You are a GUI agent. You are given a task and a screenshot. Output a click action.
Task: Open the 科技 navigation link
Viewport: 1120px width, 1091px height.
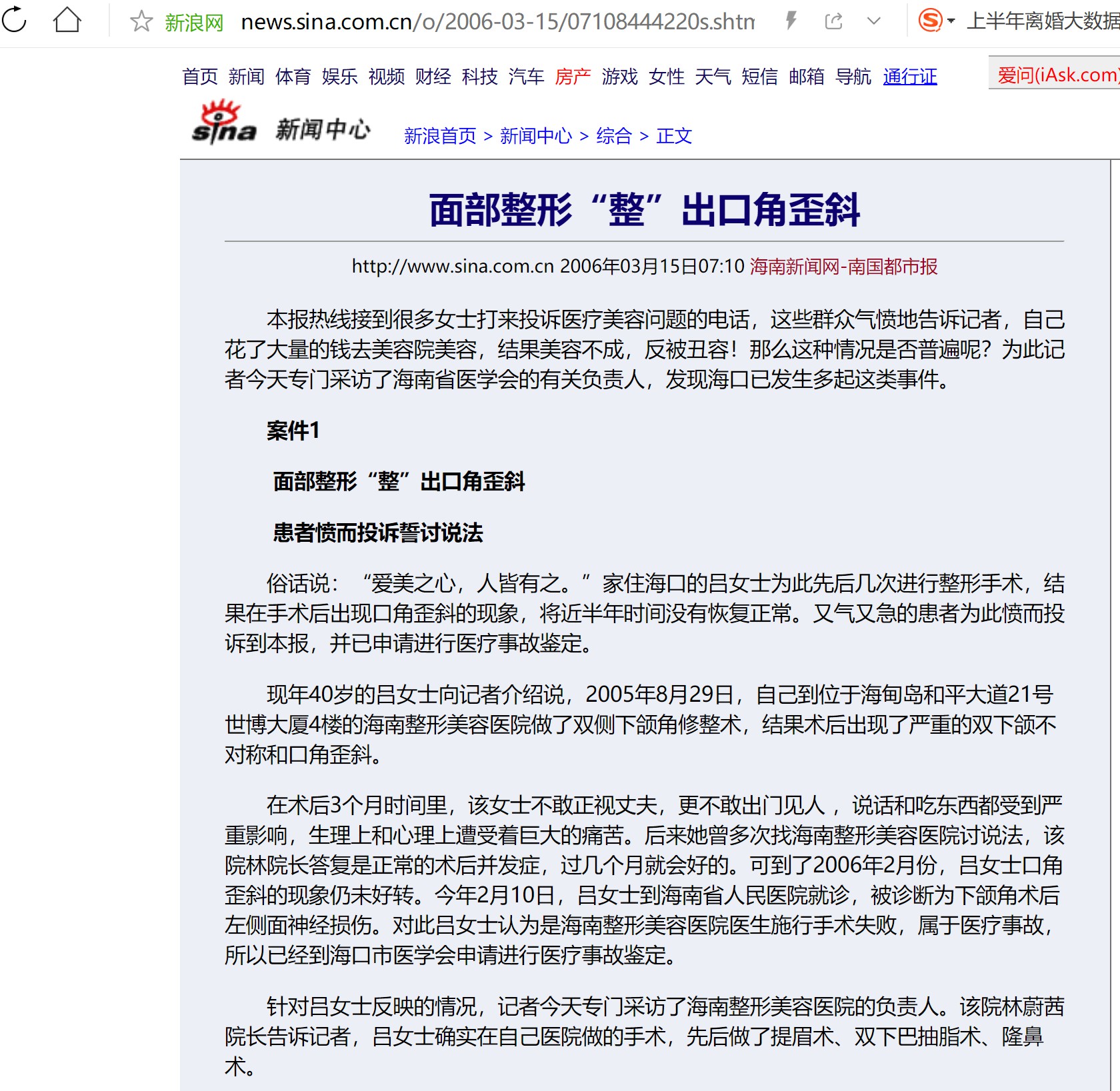[x=480, y=77]
